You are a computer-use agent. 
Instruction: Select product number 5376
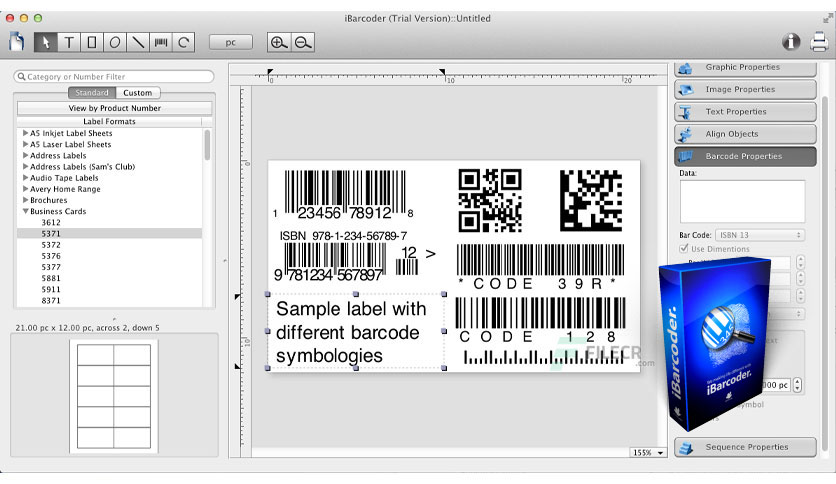[x=109, y=256]
